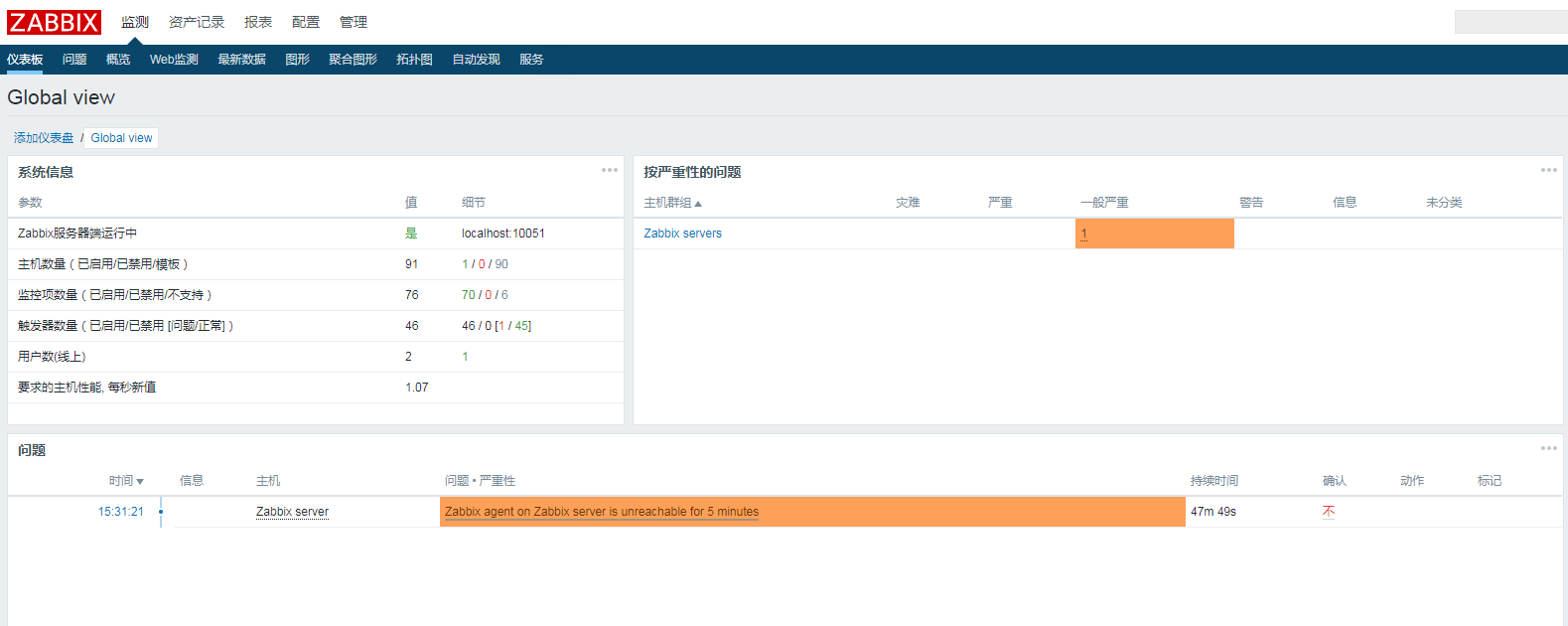Click the 警告 severity column header
The image size is (1568, 626).
tap(1251, 203)
